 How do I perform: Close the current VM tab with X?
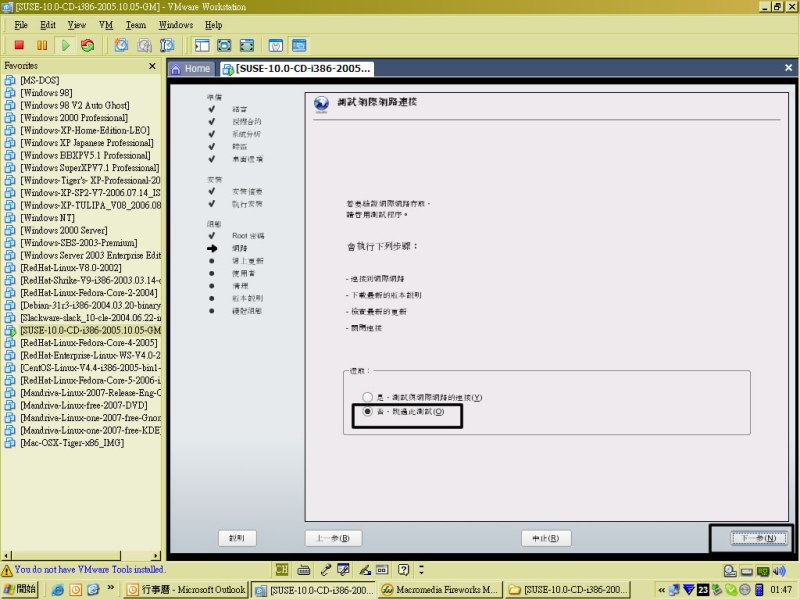pyautogui.click(x=788, y=67)
